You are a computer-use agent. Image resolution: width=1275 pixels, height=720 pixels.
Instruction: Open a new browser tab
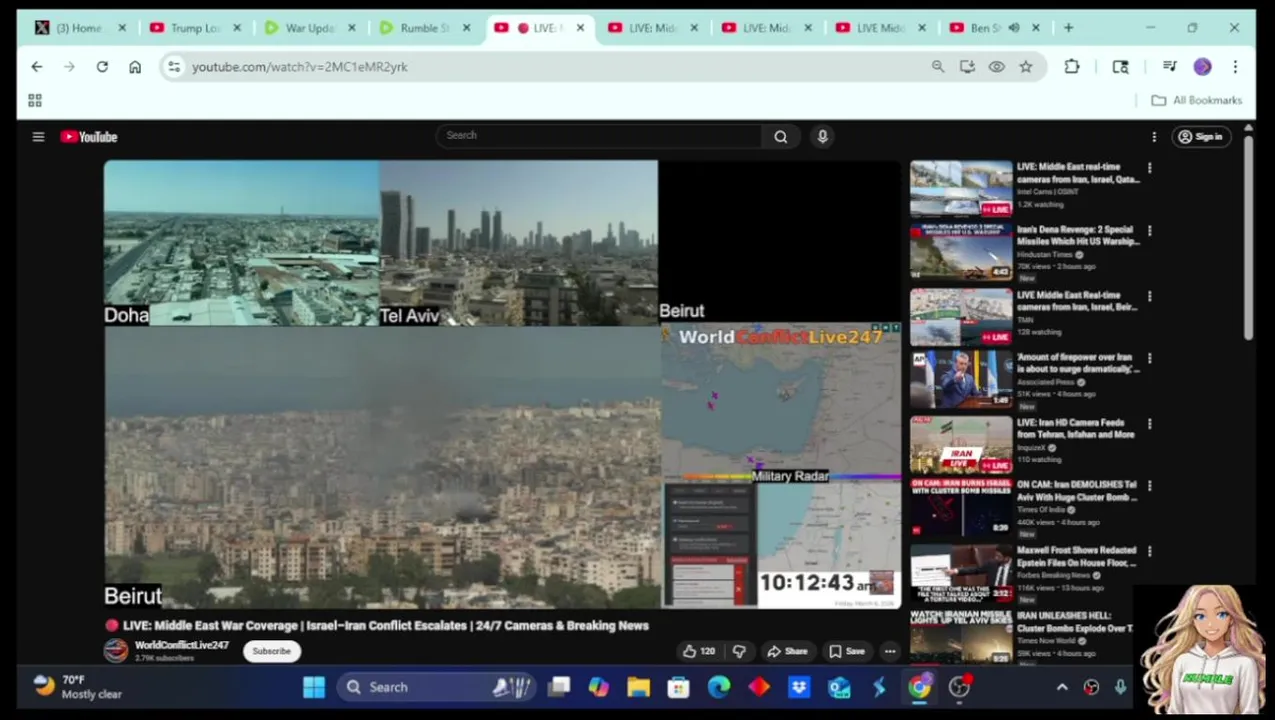[1068, 28]
